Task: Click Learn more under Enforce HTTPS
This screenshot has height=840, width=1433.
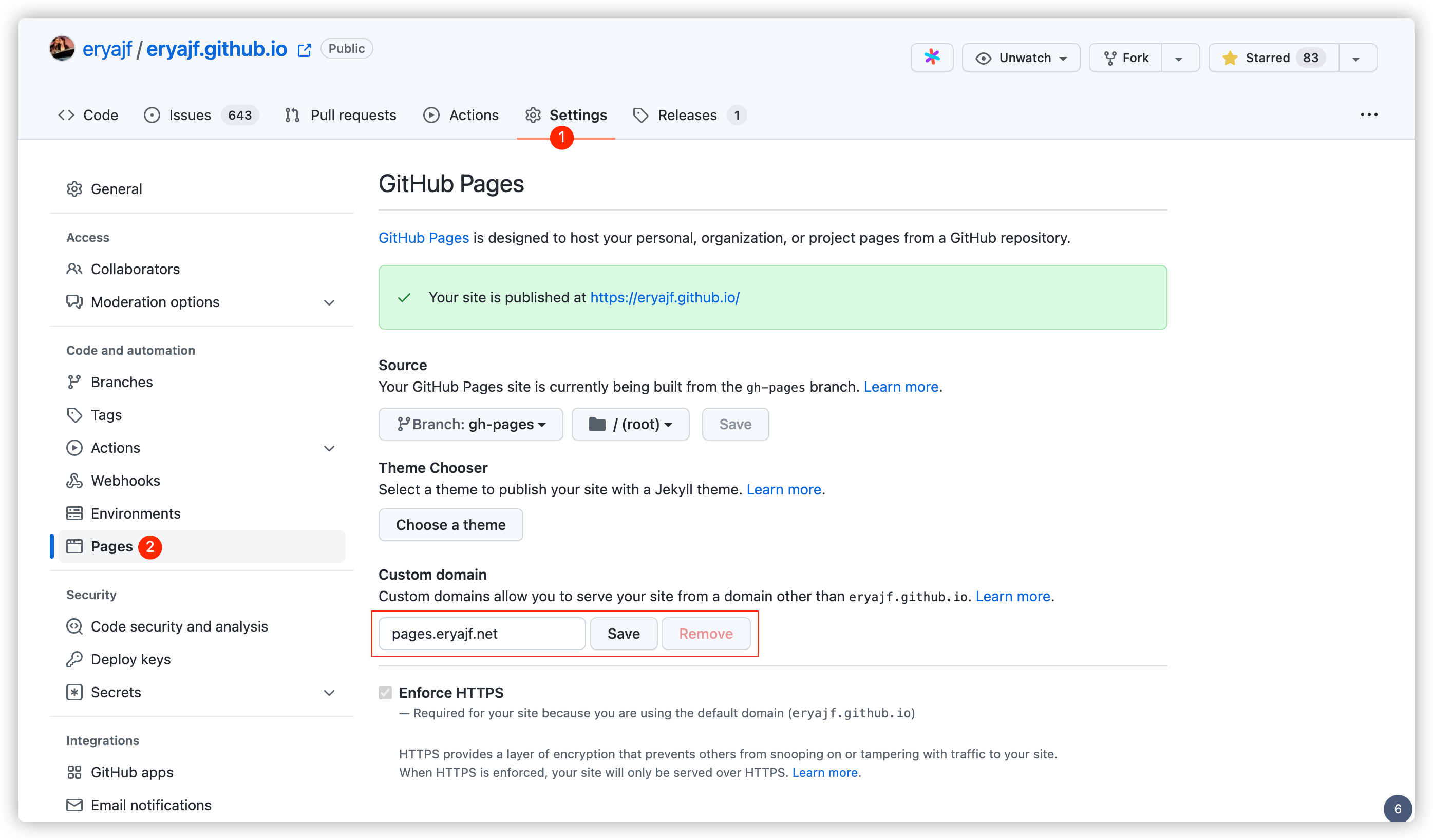Action: [x=824, y=772]
